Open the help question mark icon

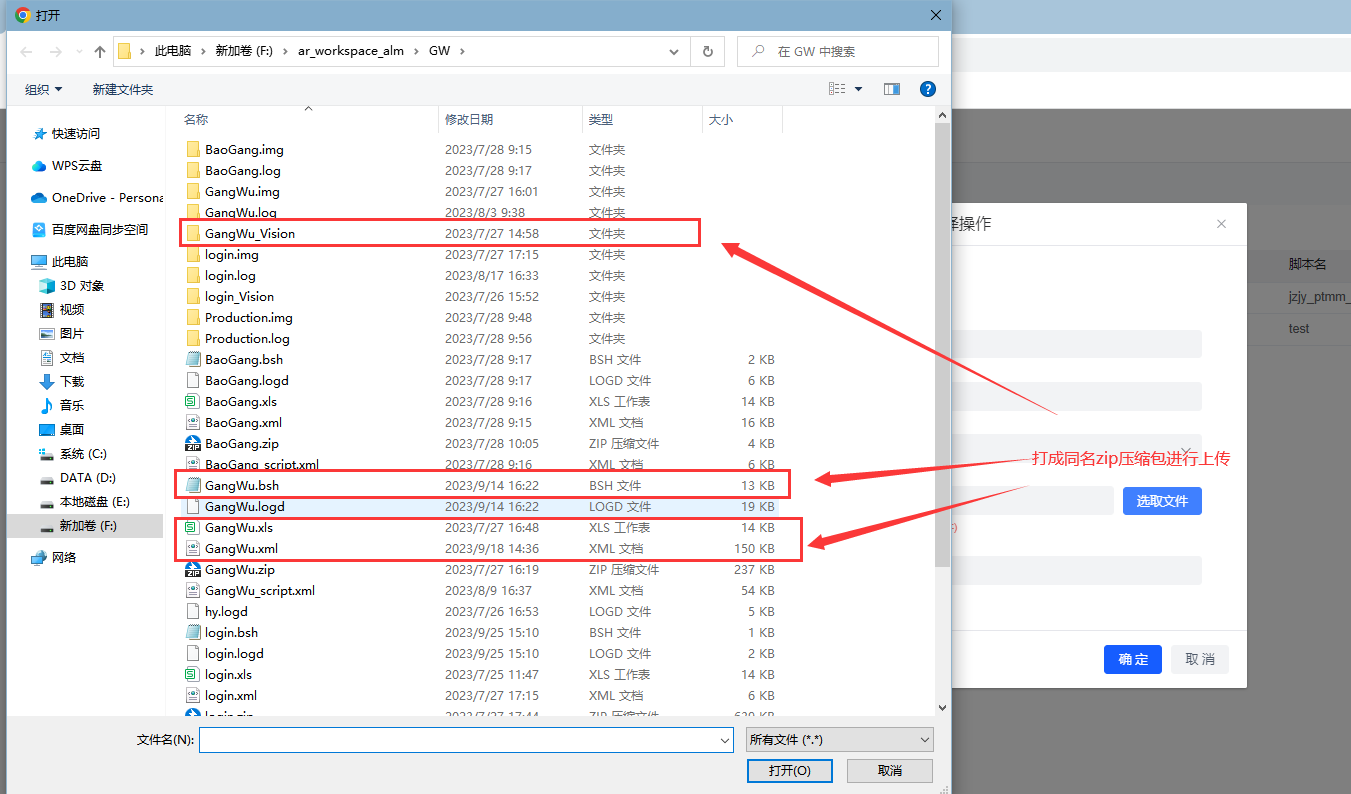point(927,90)
